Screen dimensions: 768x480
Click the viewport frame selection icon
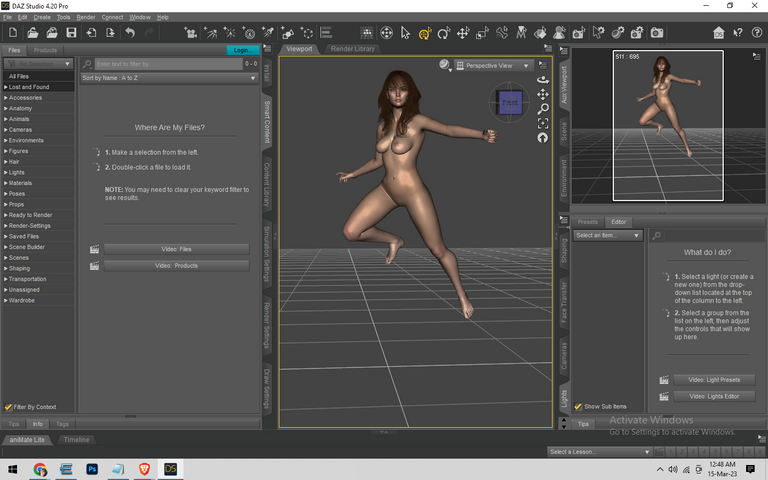(x=543, y=123)
